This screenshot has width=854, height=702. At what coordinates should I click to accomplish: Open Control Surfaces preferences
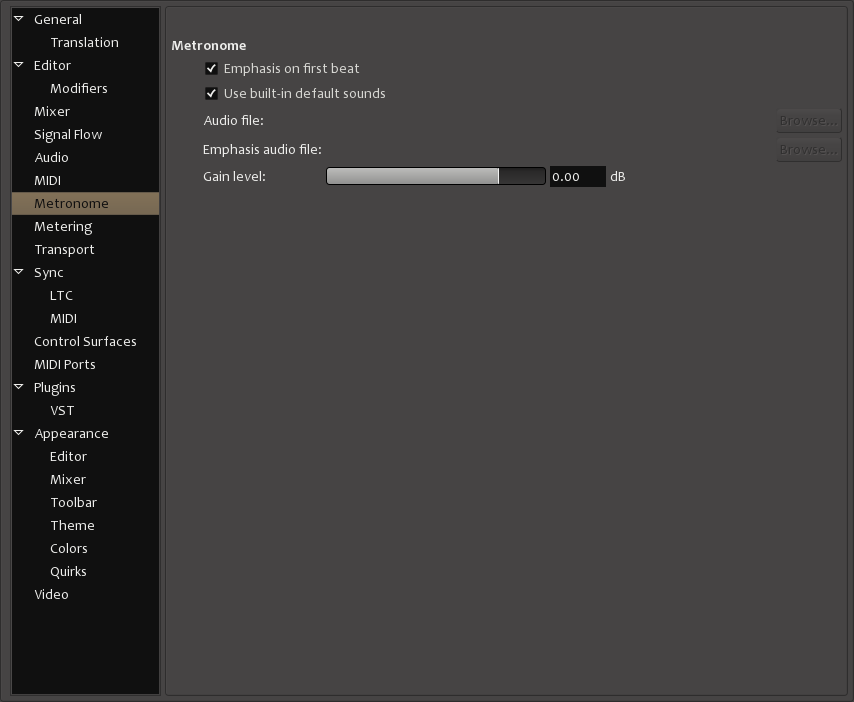coord(86,341)
